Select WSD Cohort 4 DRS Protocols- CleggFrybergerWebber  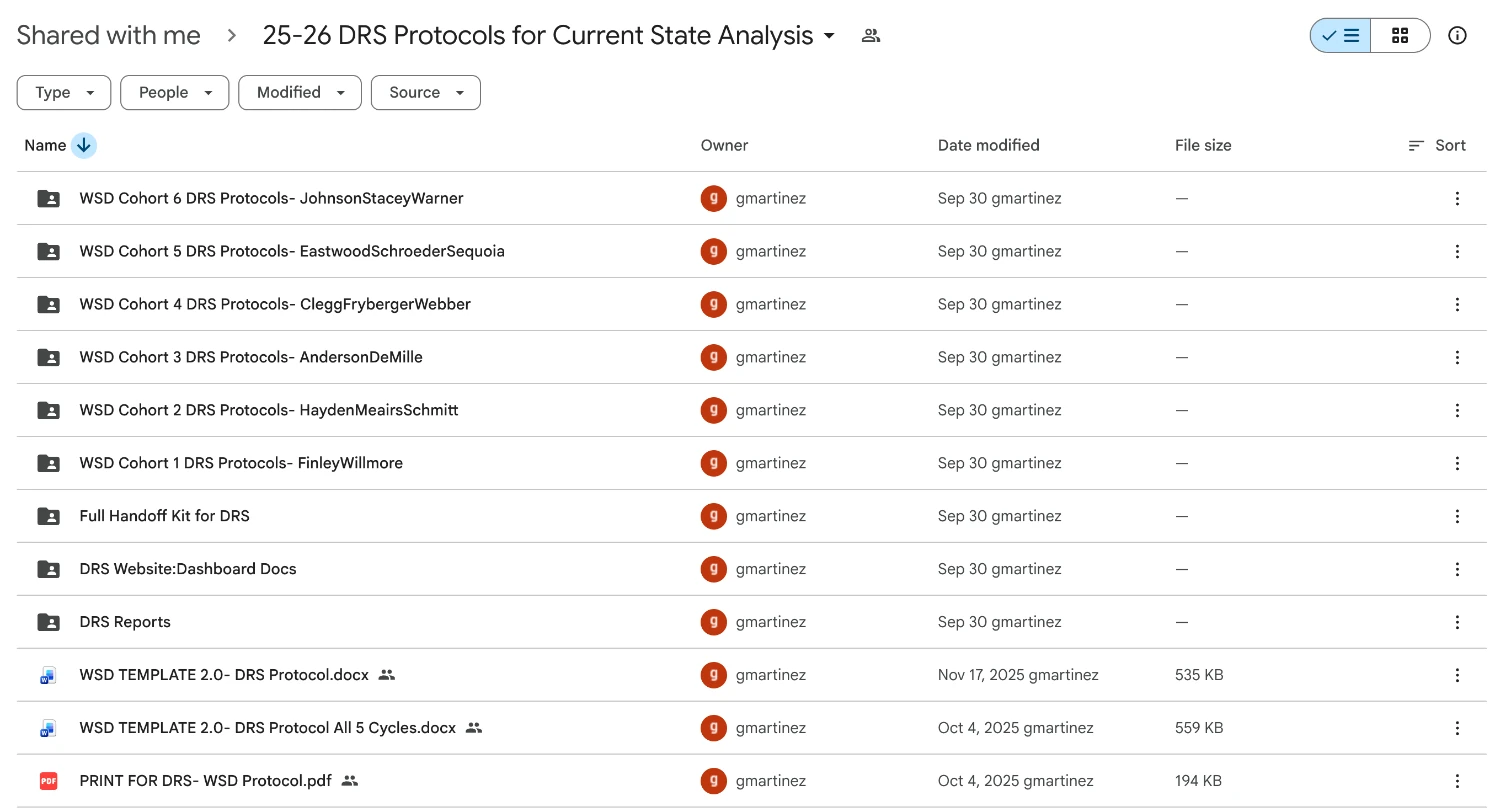click(275, 304)
